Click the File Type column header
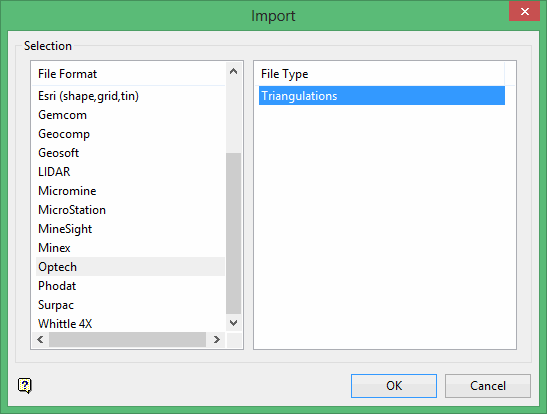 point(380,74)
